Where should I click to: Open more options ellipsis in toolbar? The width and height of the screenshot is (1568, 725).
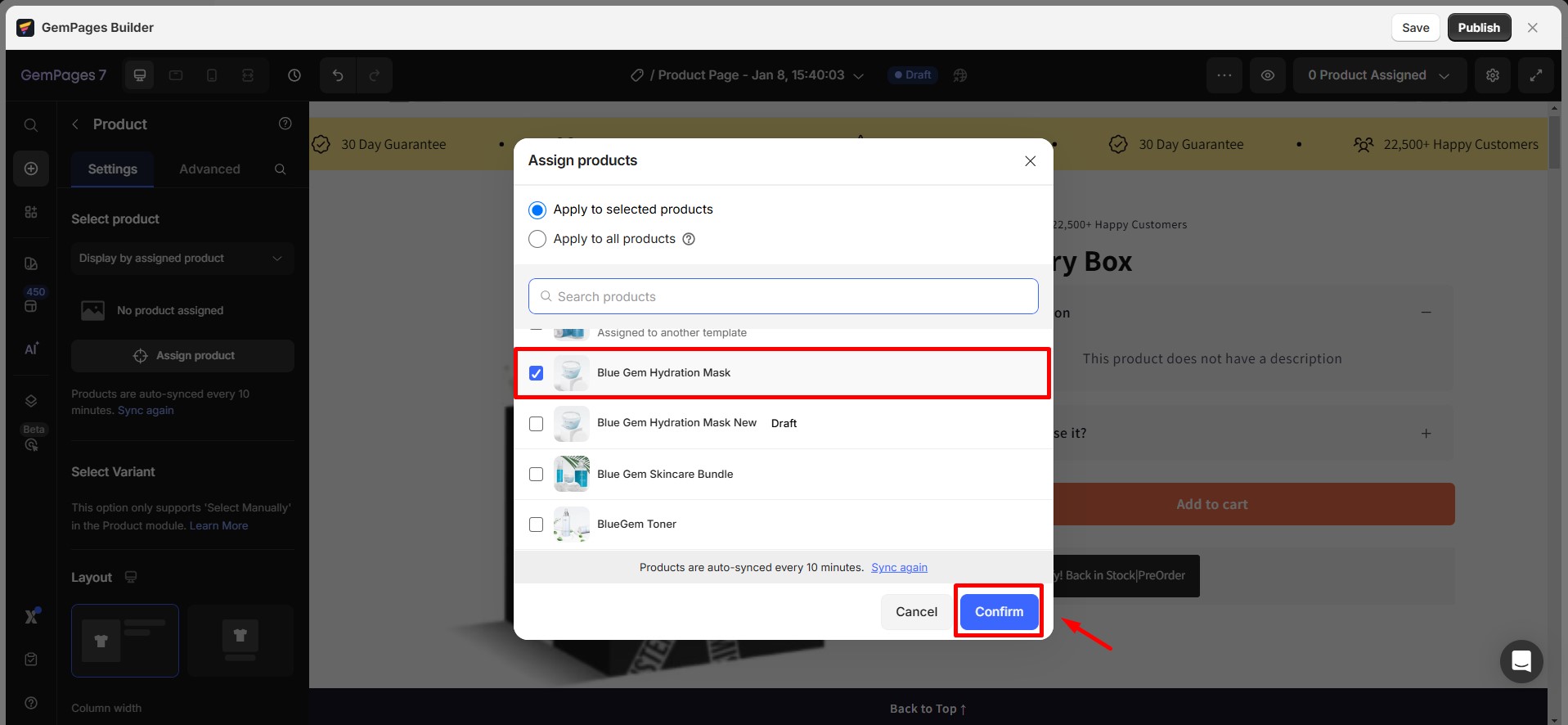(x=1224, y=75)
